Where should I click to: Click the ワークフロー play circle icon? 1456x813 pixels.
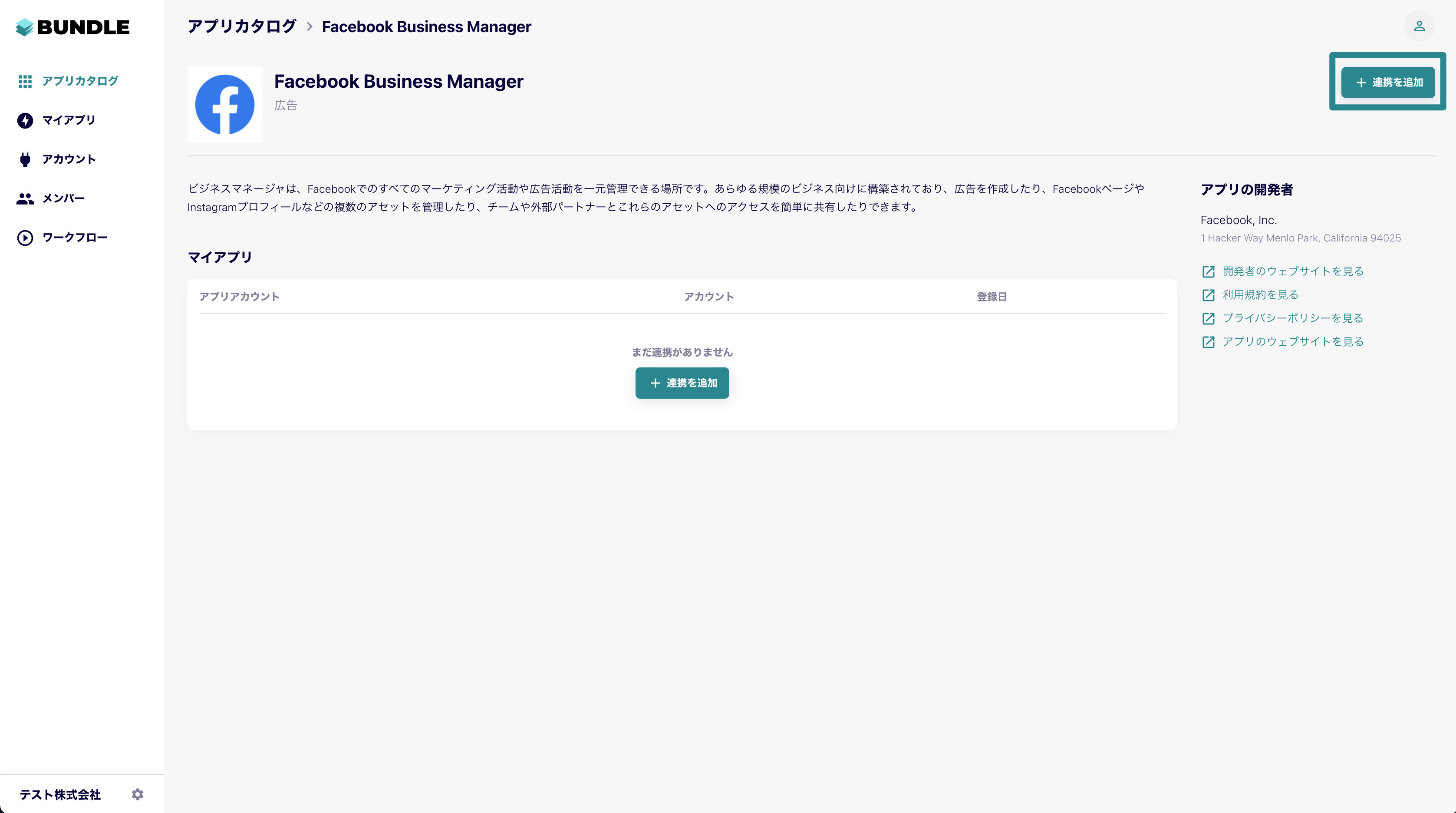coord(25,238)
